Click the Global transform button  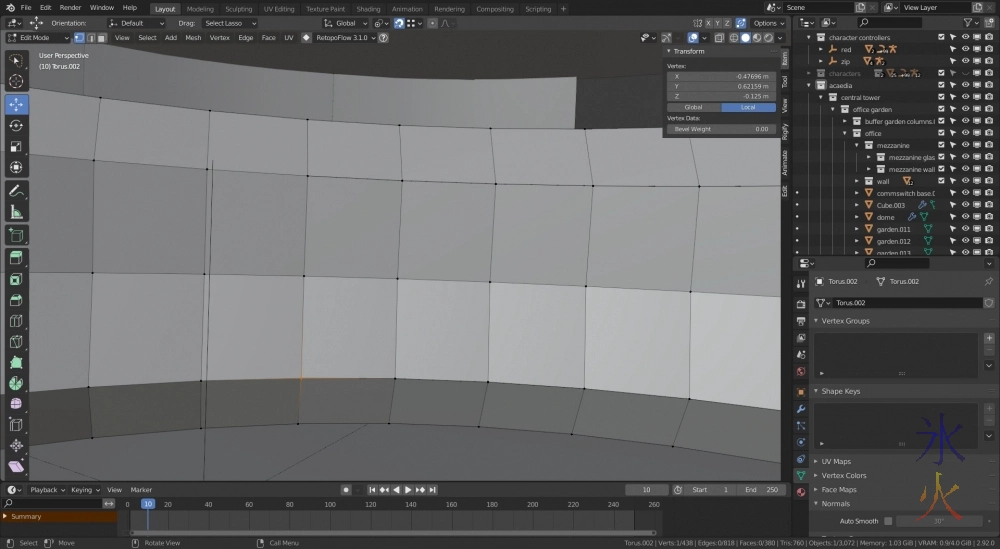click(x=693, y=107)
